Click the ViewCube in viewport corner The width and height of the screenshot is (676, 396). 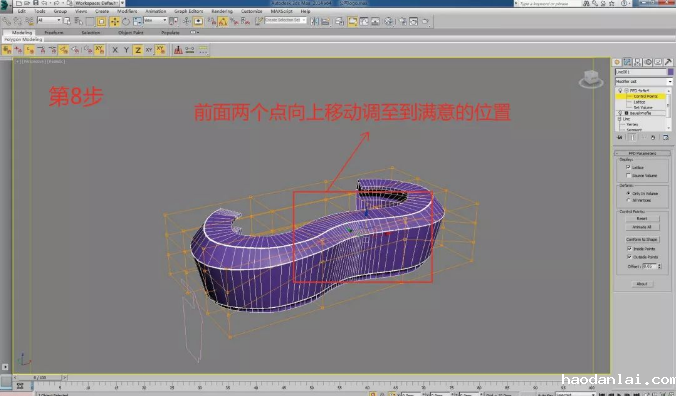coord(591,79)
